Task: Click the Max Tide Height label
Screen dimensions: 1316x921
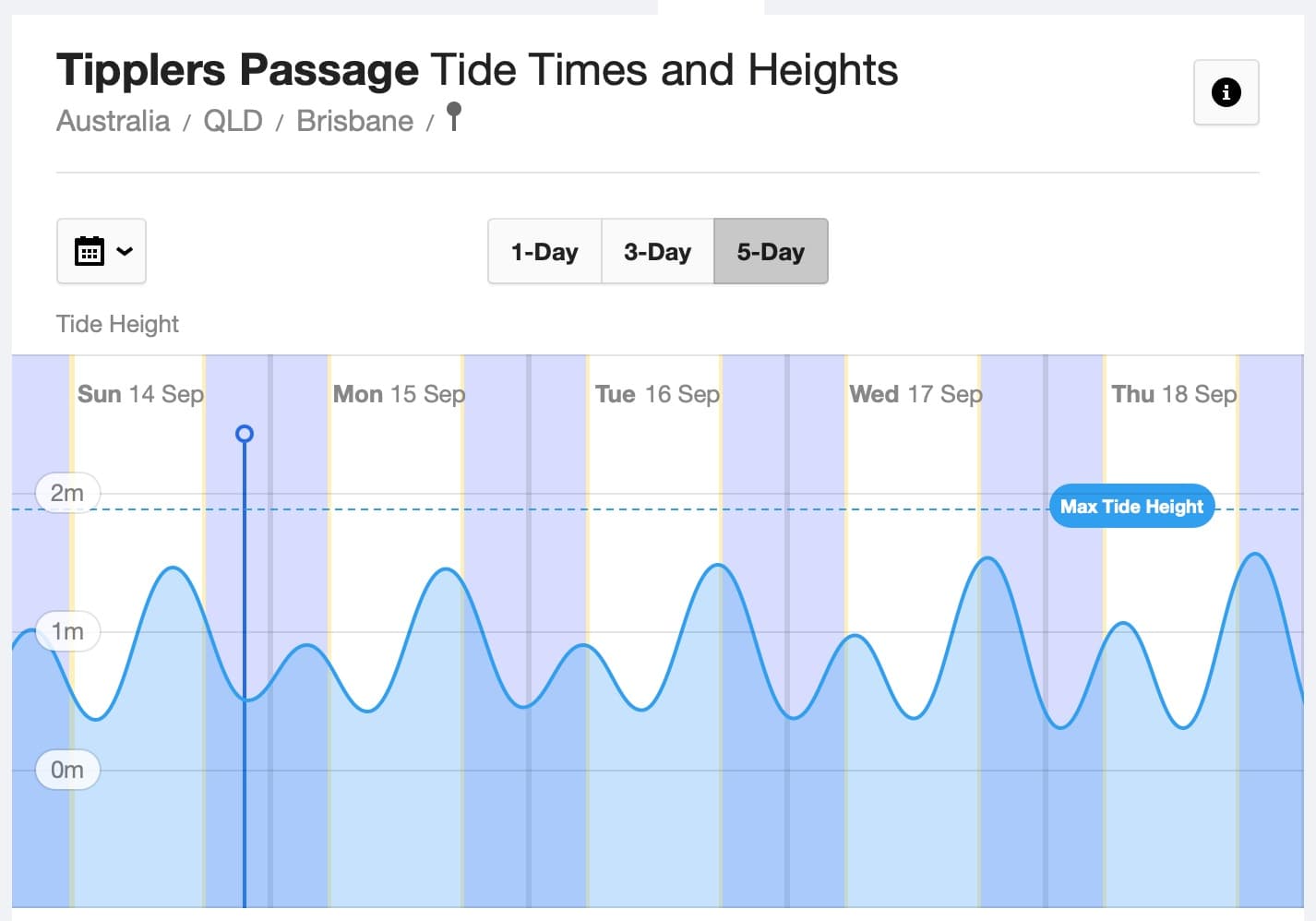Action: [x=1131, y=506]
